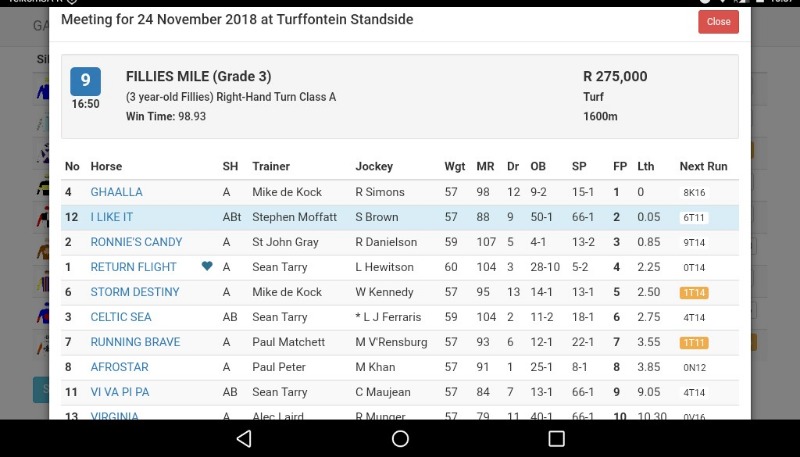This screenshot has width=800, height=457.
Task: Open I LIKE IT horse link
Action: click(x=111, y=217)
